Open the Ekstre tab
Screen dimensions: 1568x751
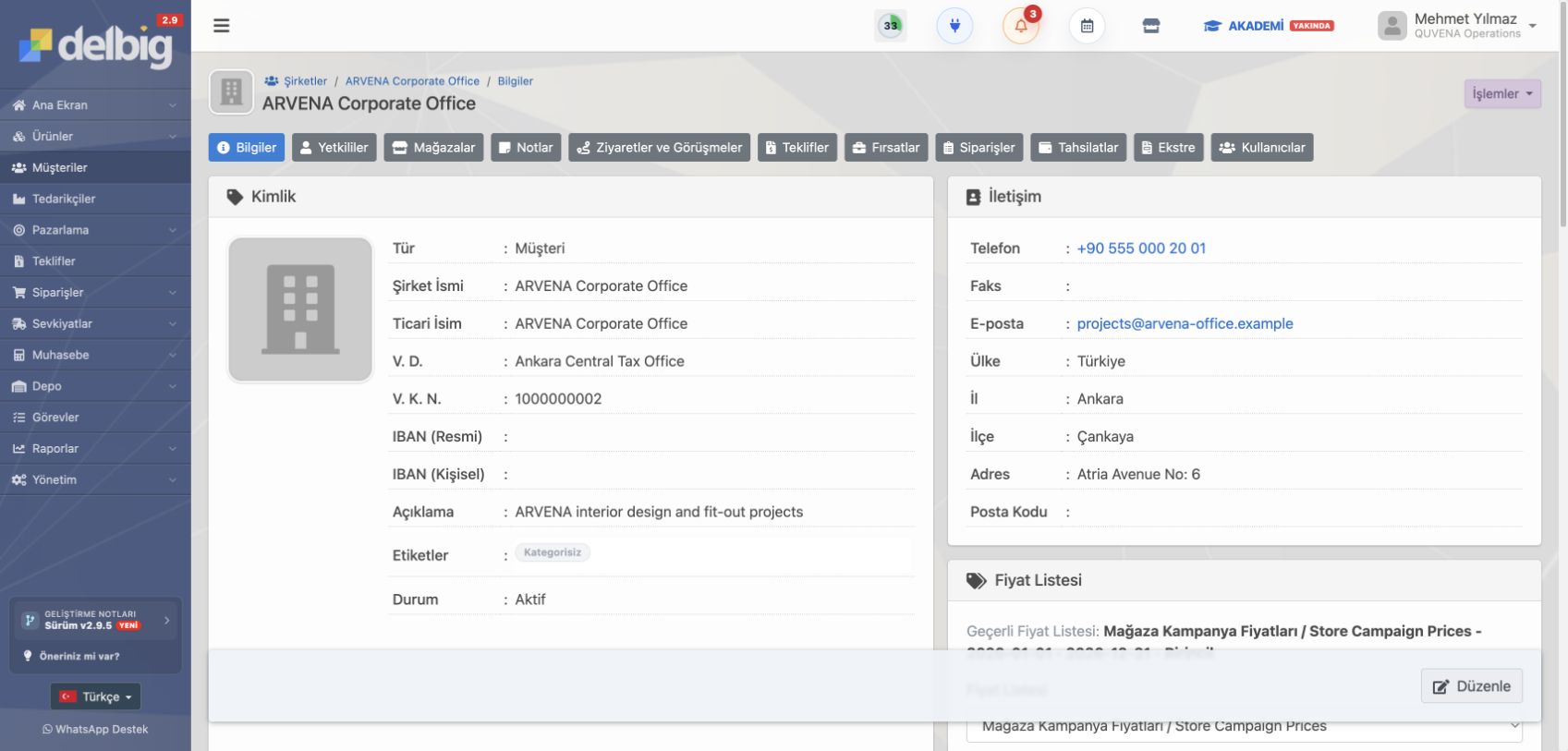[1169, 148]
